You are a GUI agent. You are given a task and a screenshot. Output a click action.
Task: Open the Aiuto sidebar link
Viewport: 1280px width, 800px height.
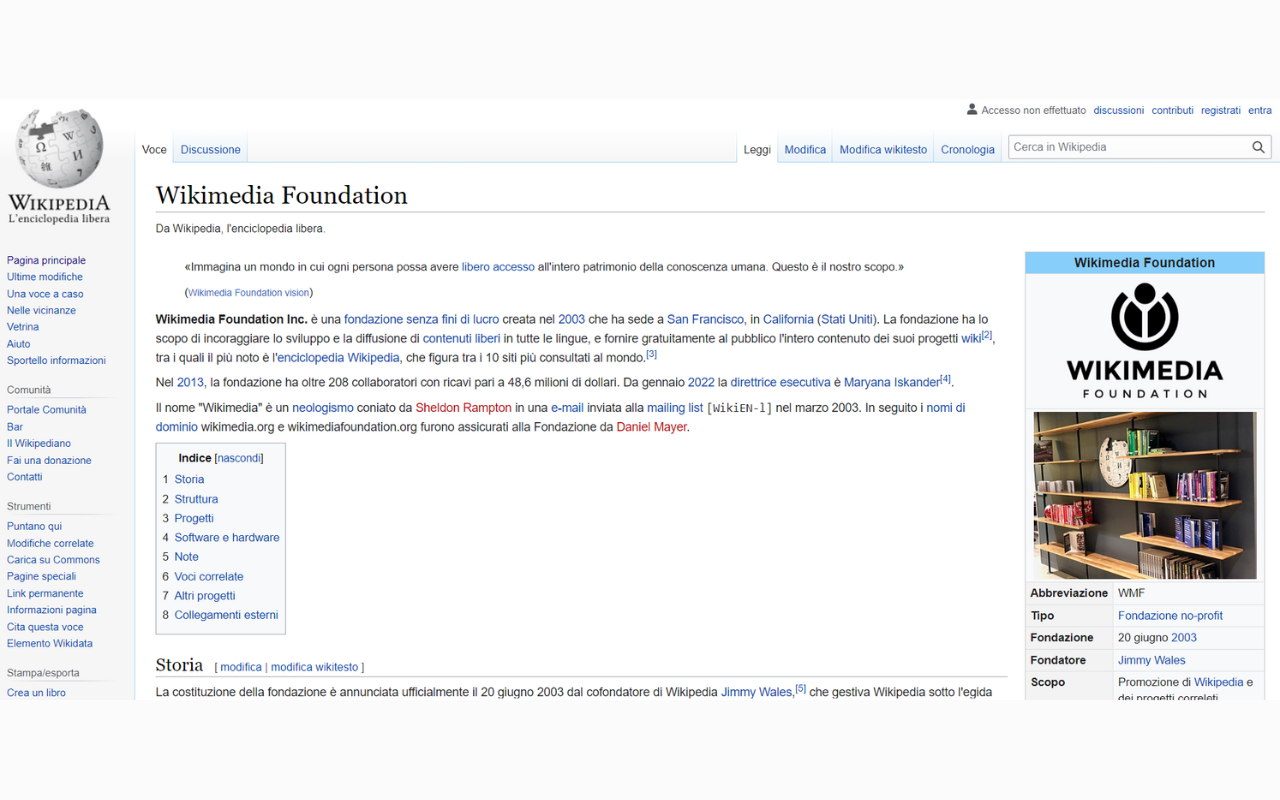(19, 344)
